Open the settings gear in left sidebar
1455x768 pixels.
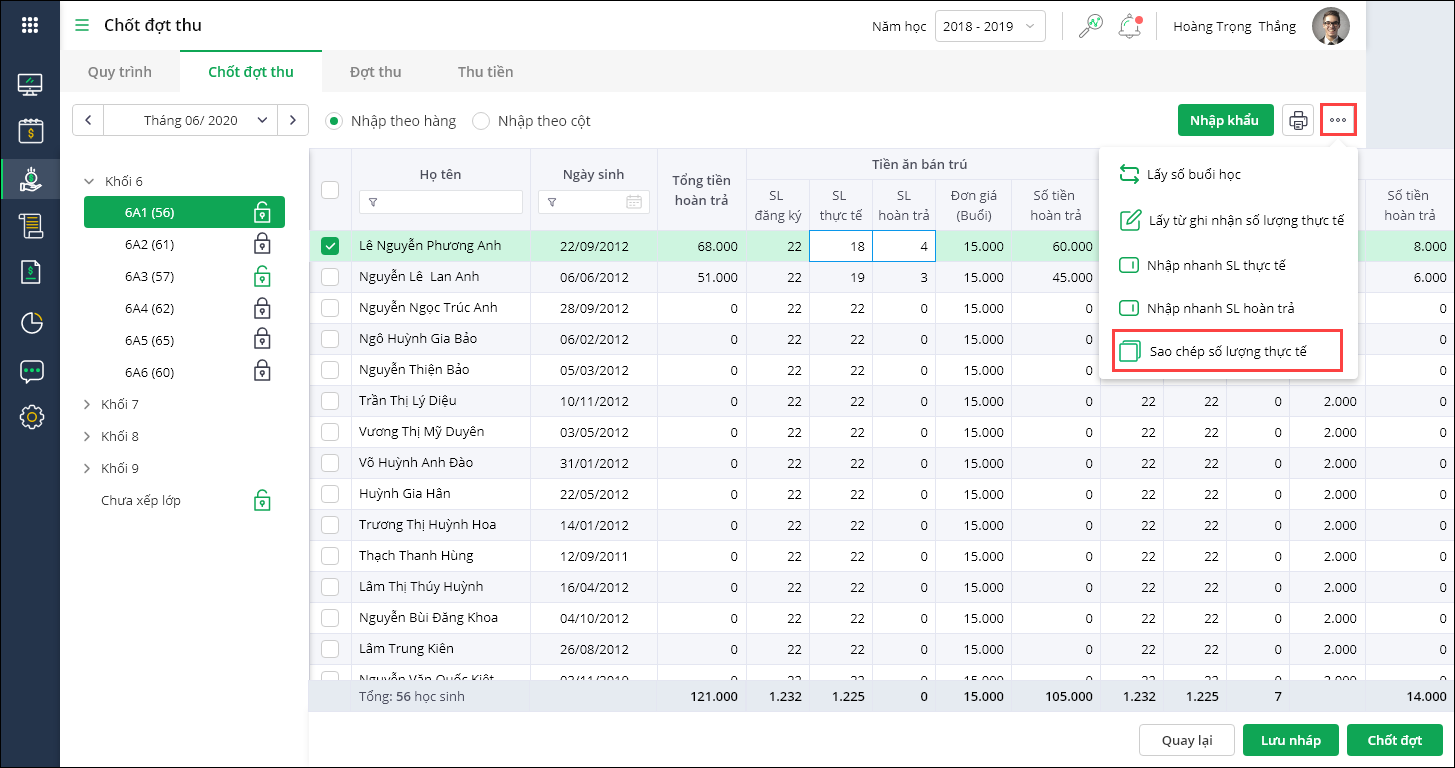click(x=31, y=417)
